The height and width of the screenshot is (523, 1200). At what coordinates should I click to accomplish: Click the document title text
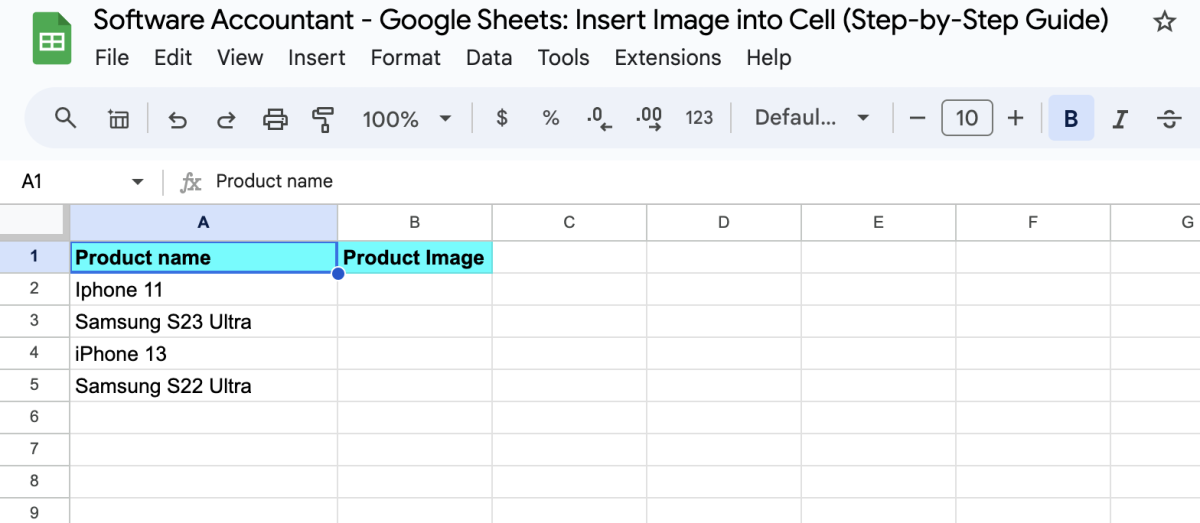click(x=602, y=20)
